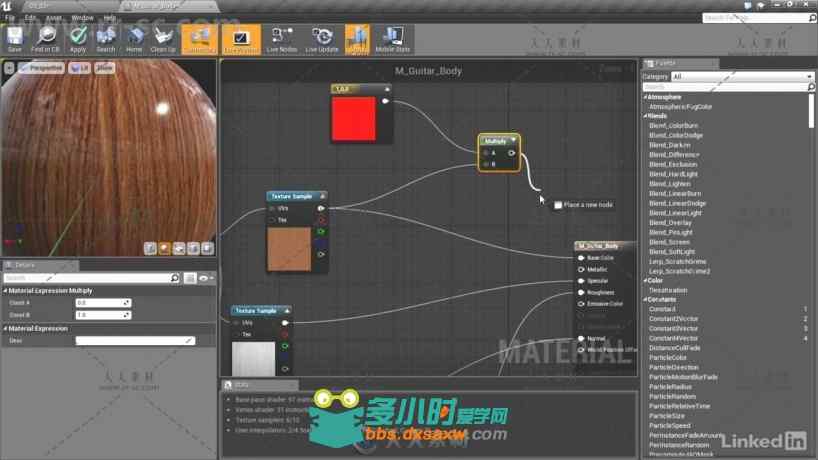Click wood Texture Sample white RGB output pin

click(x=321, y=208)
